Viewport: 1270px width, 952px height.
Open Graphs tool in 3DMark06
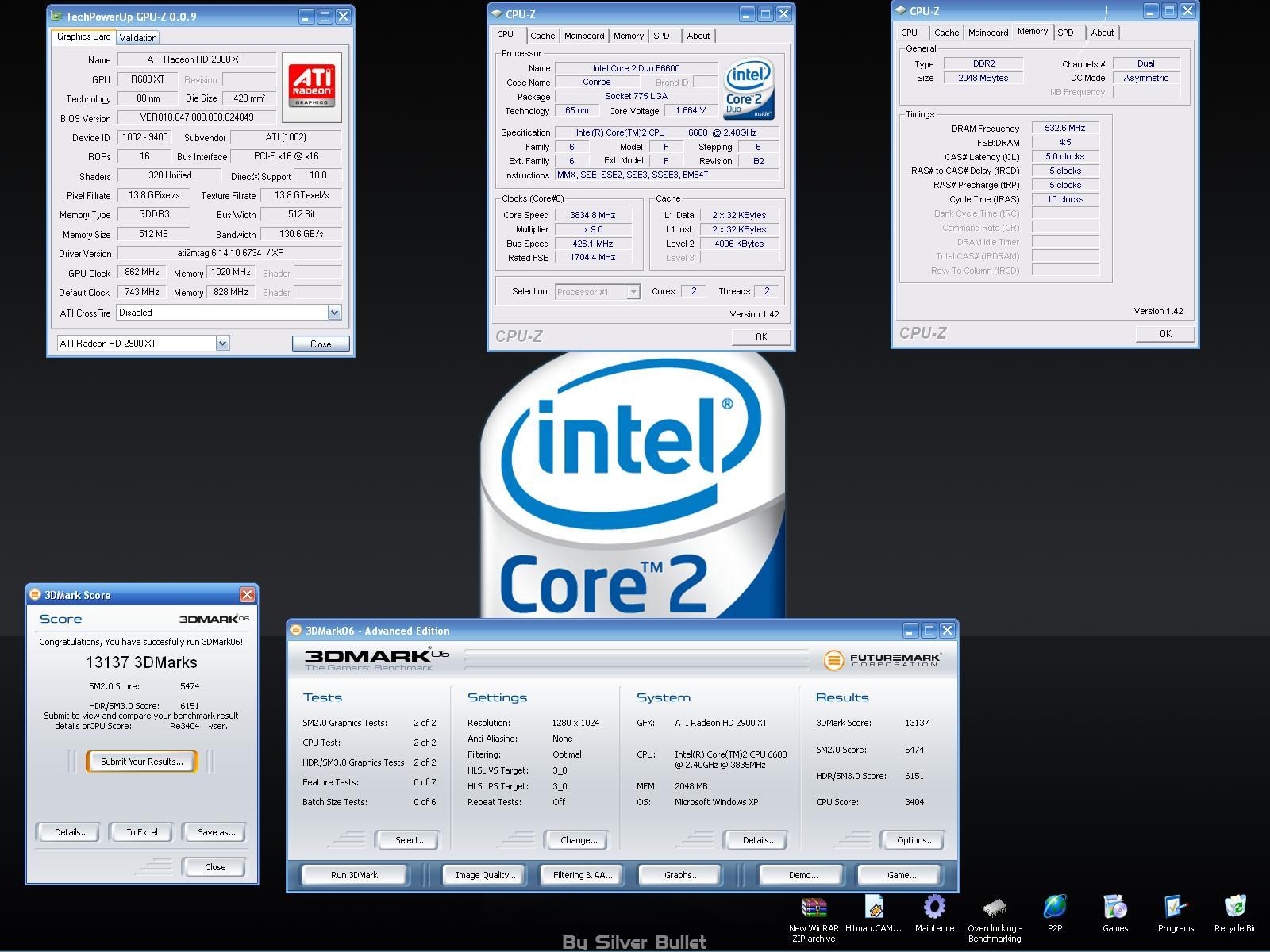tap(681, 875)
